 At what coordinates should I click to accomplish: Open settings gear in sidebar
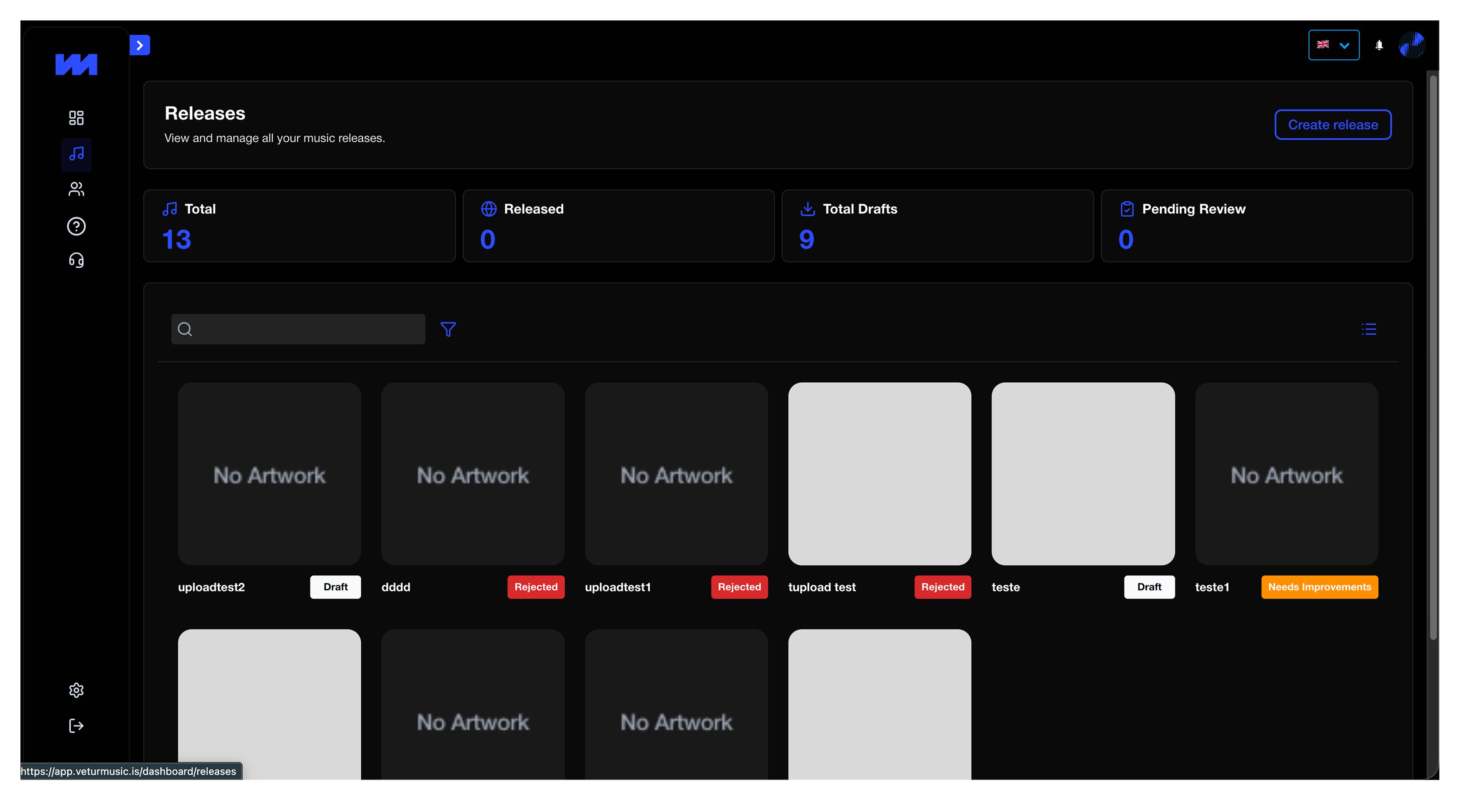(x=76, y=690)
